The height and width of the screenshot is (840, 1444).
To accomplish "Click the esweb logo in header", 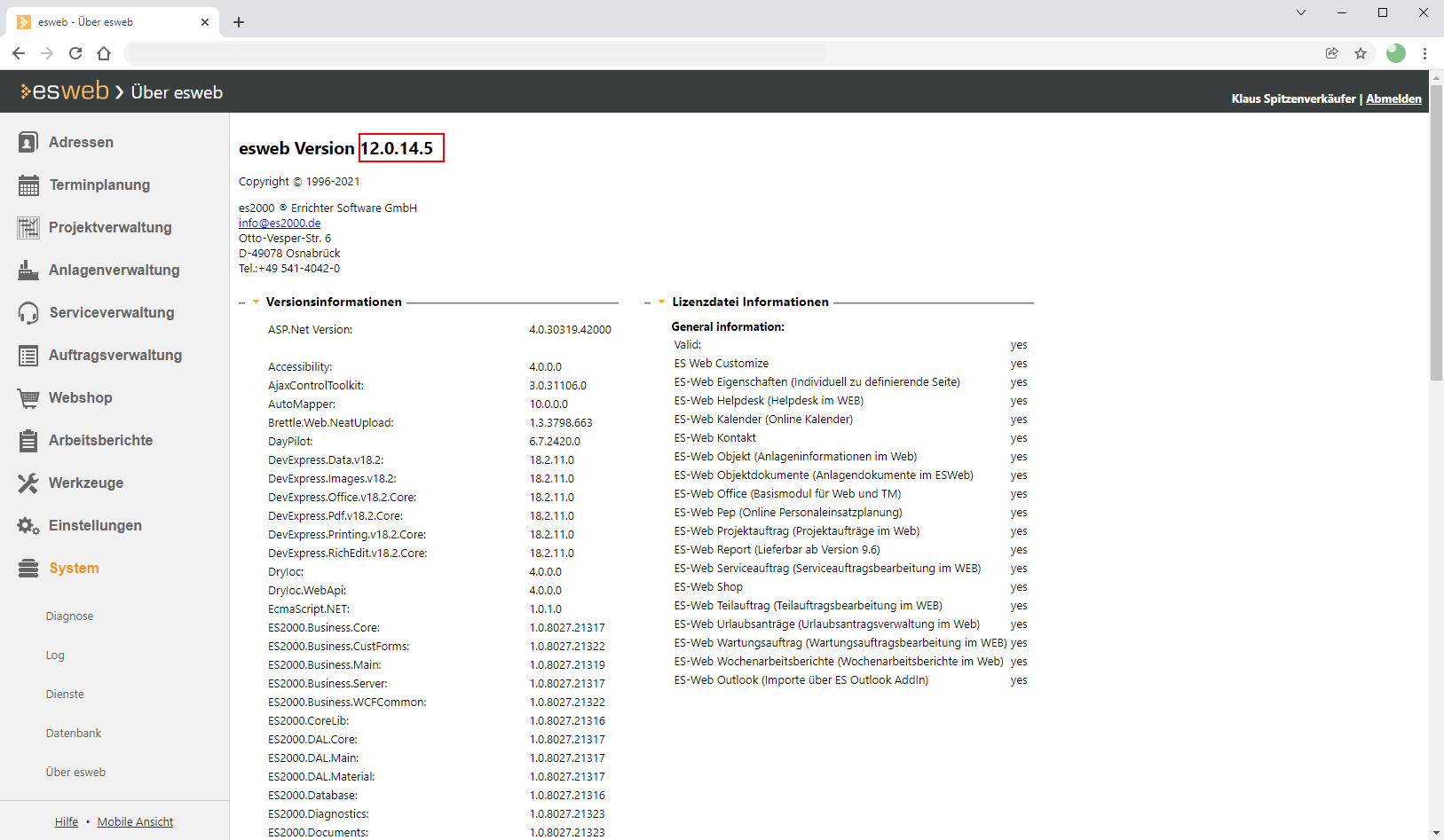I will 65,91.
